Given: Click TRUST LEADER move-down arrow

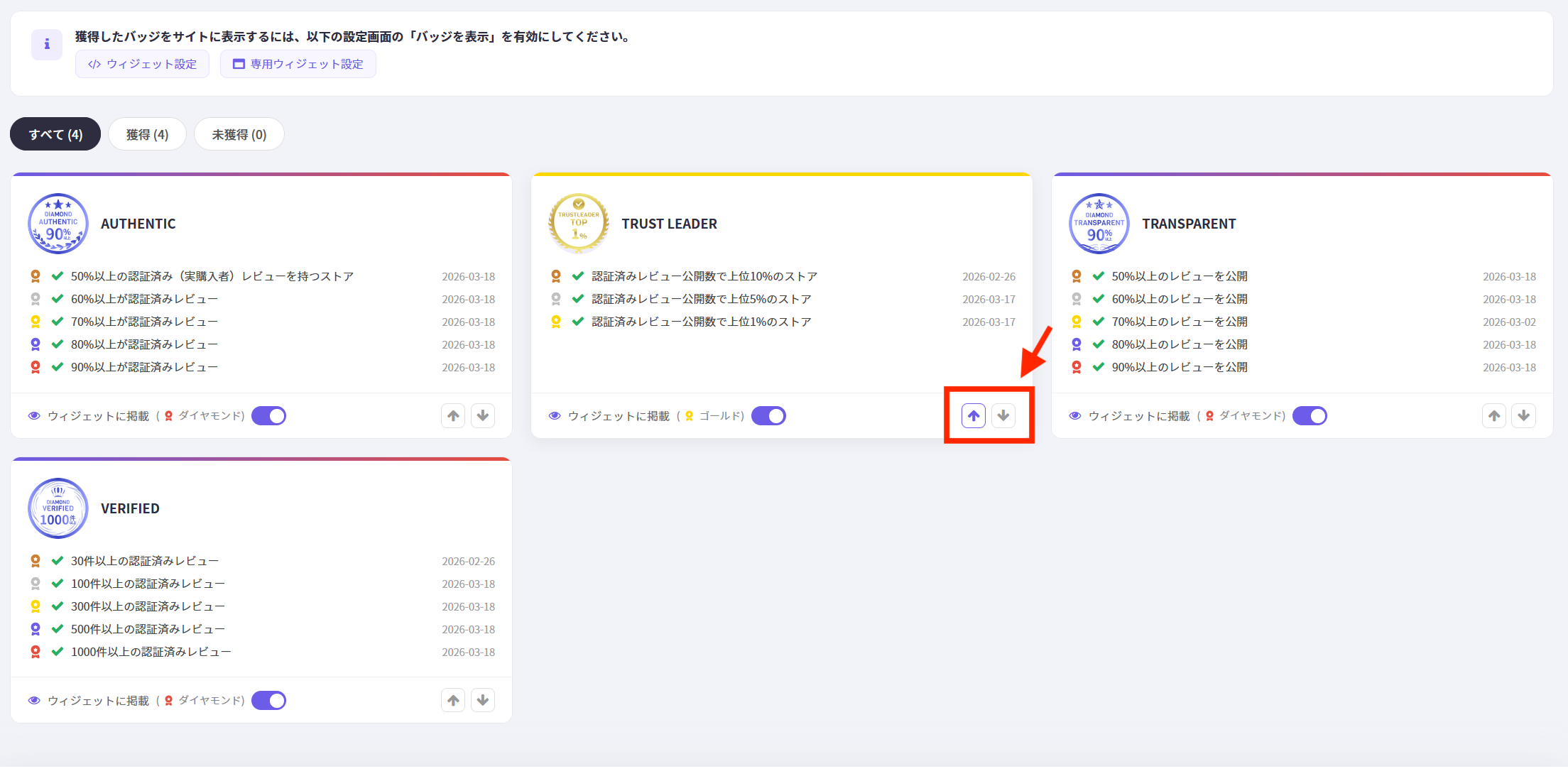Looking at the screenshot, I should click(x=1003, y=416).
